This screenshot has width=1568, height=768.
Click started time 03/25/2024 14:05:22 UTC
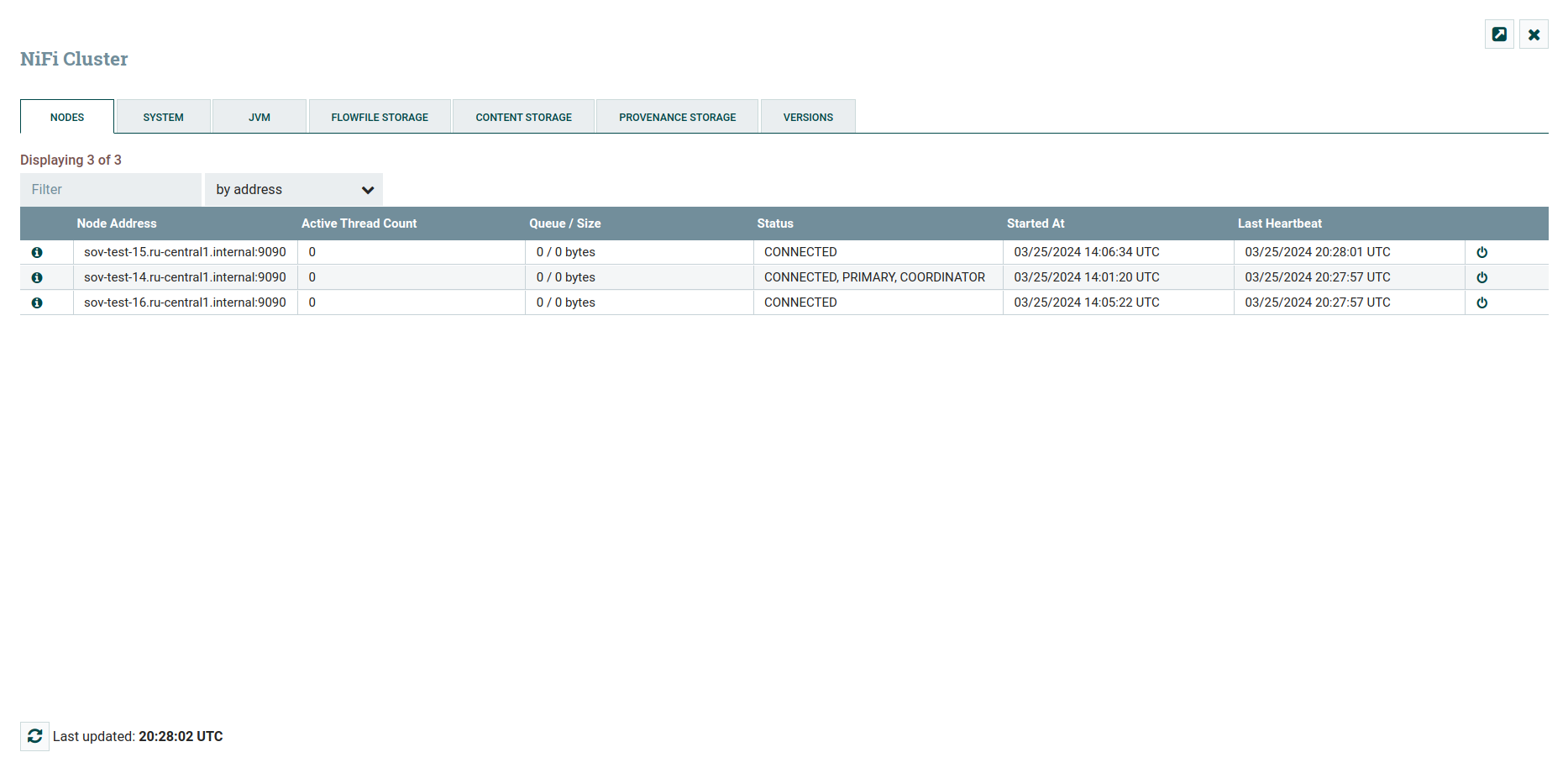[1087, 302]
